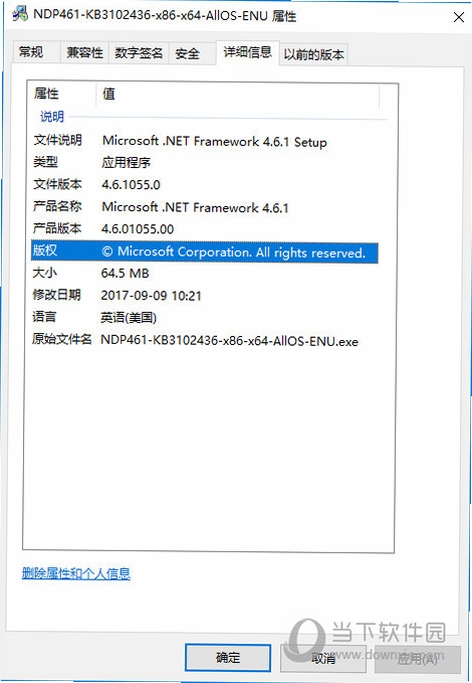Viewport: 472px width, 683px height.
Task: Click the 取消 button
Action: [x=323, y=658]
